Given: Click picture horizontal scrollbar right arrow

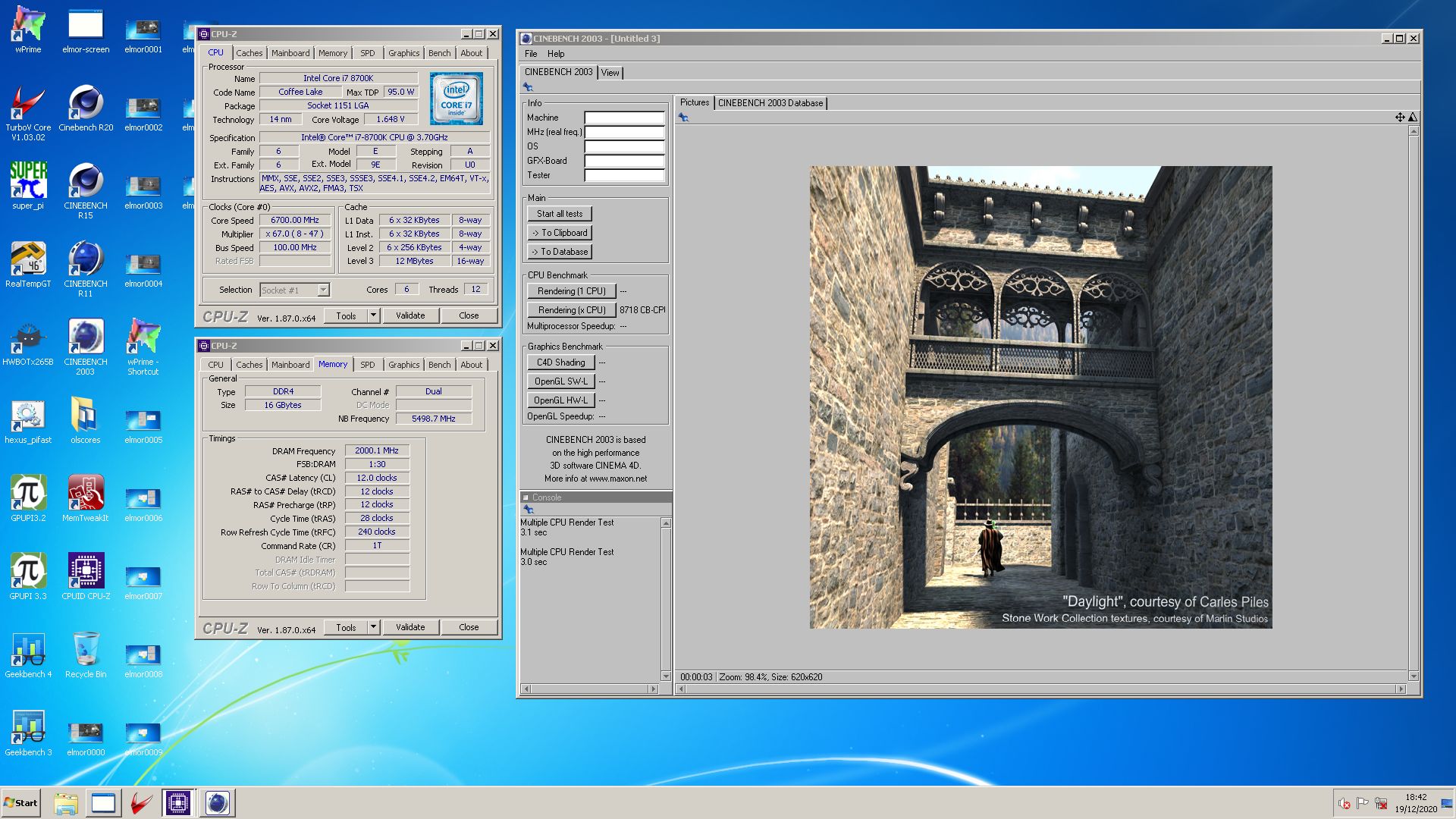Looking at the screenshot, I should pos(1401,689).
